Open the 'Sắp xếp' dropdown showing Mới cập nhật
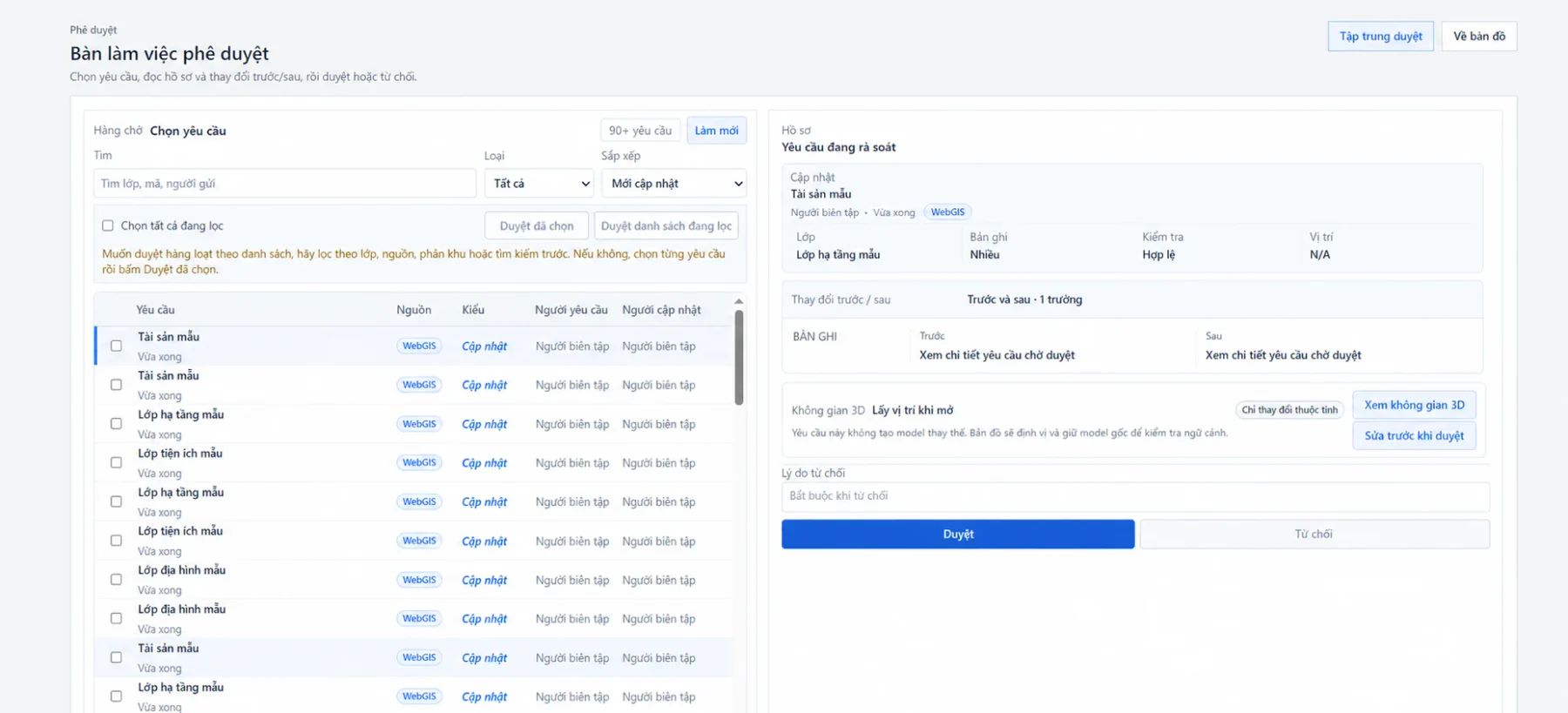The height and width of the screenshot is (713, 1568). 674,184
